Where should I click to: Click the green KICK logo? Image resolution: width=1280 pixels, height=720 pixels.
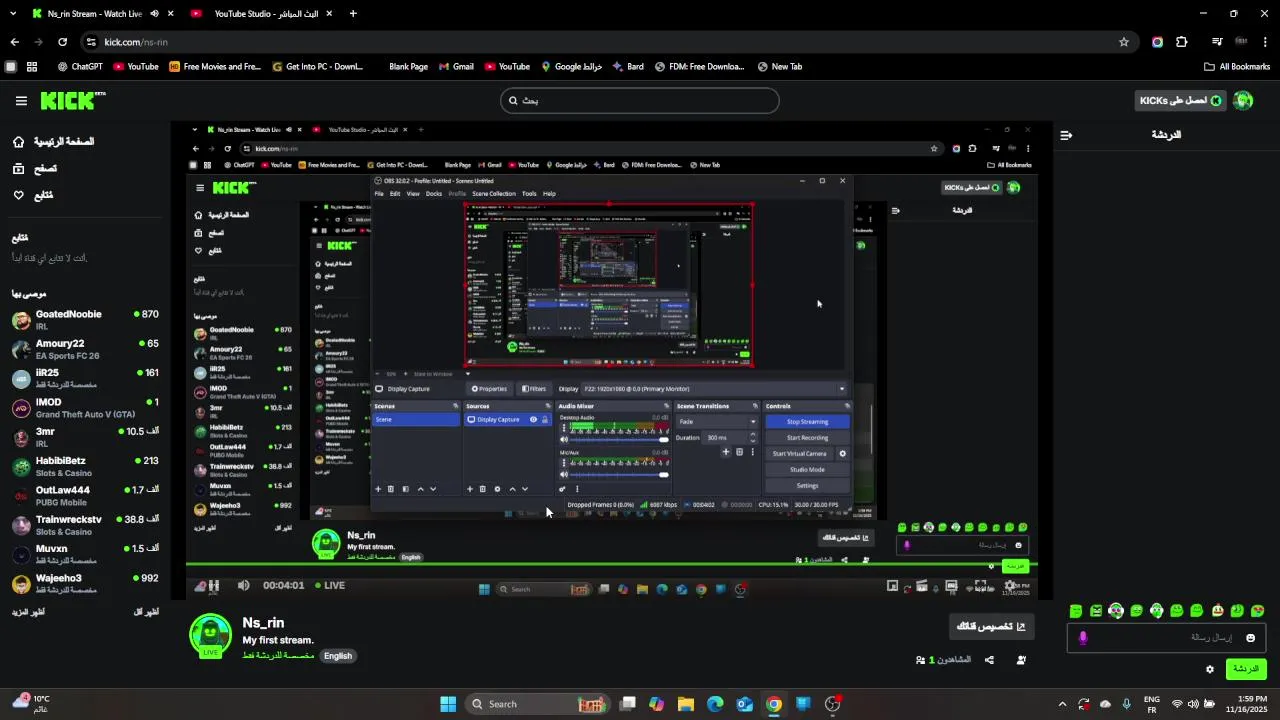(x=72, y=100)
